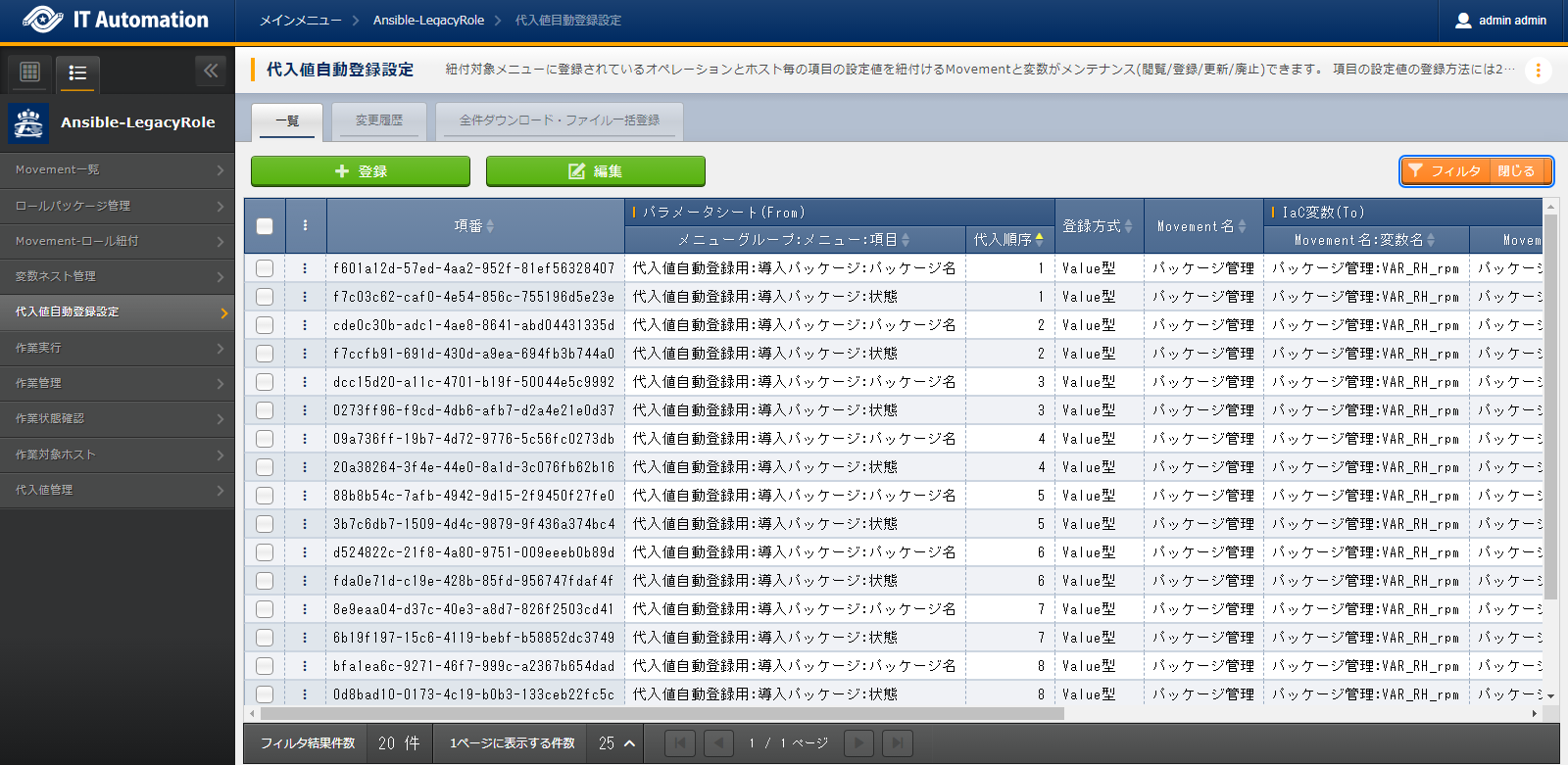Expand the 作業実行 sidebar menu item

point(118,348)
